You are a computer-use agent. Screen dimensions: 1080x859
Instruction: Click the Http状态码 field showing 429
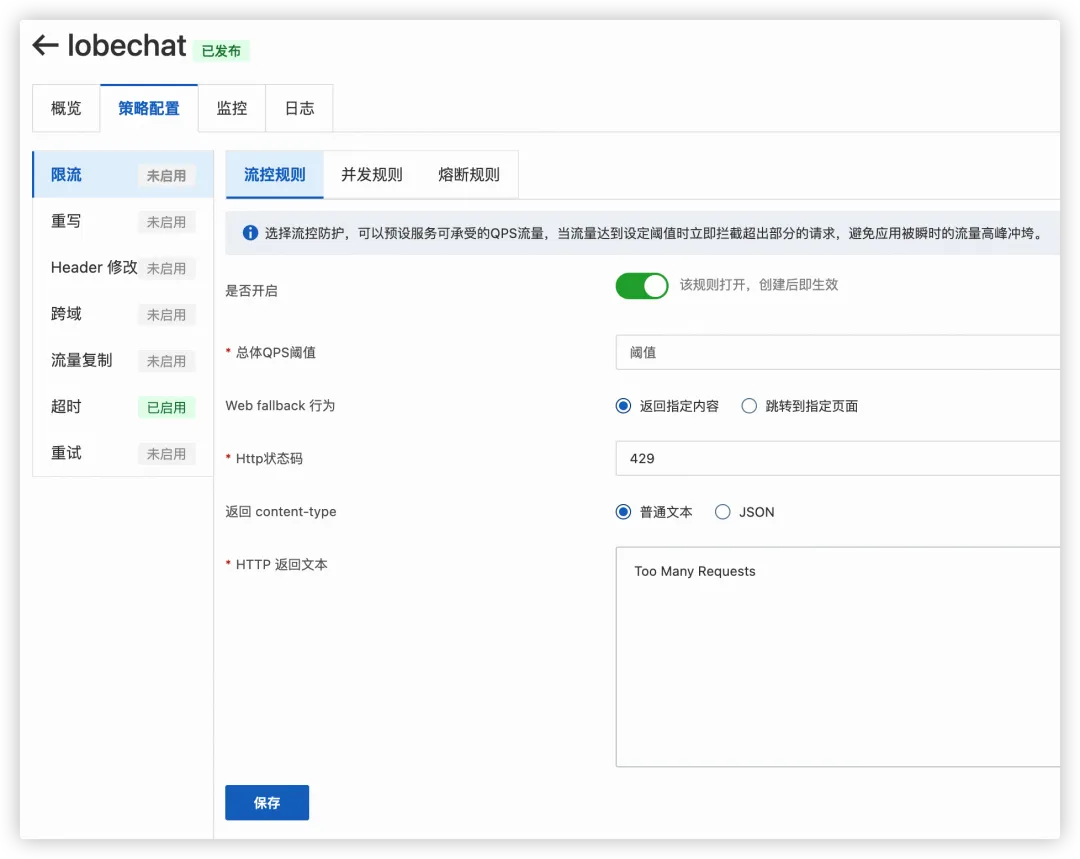point(838,459)
